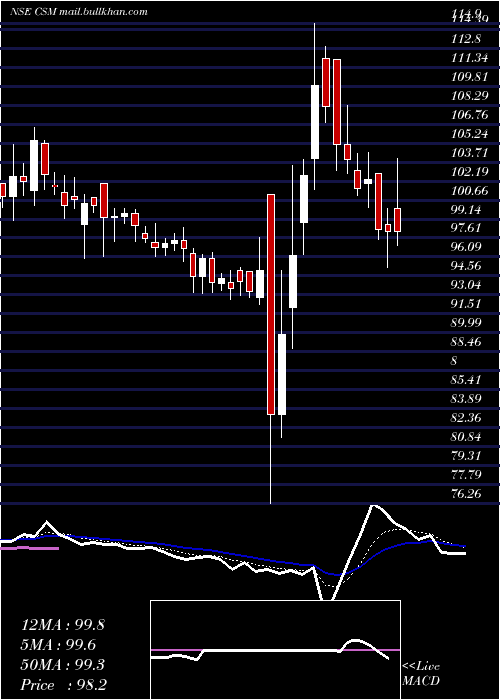Click the 76.26 price axis label
This screenshot has width=500, height=700.
pyautogui.click(x=466, y=494)
